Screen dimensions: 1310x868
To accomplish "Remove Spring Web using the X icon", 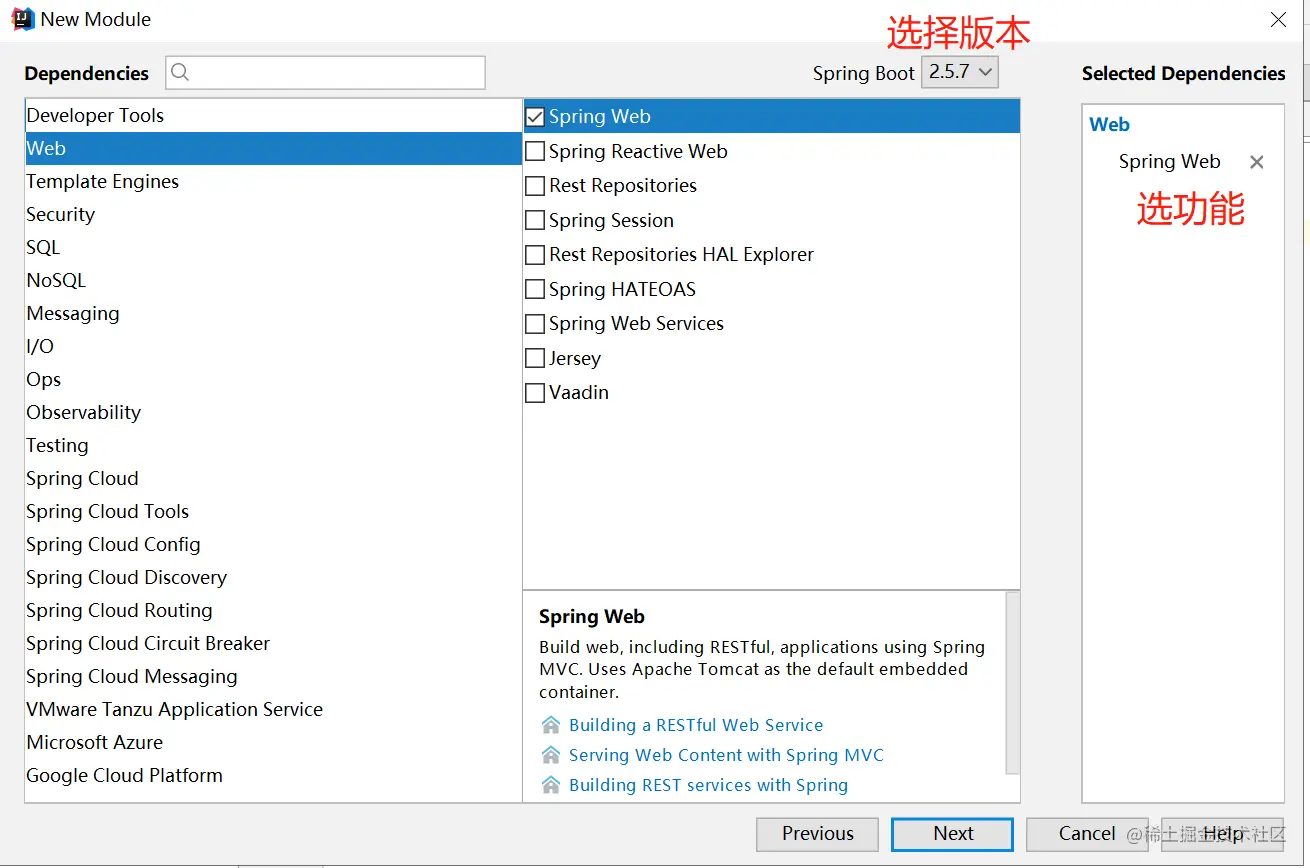I will point(1257,162).
